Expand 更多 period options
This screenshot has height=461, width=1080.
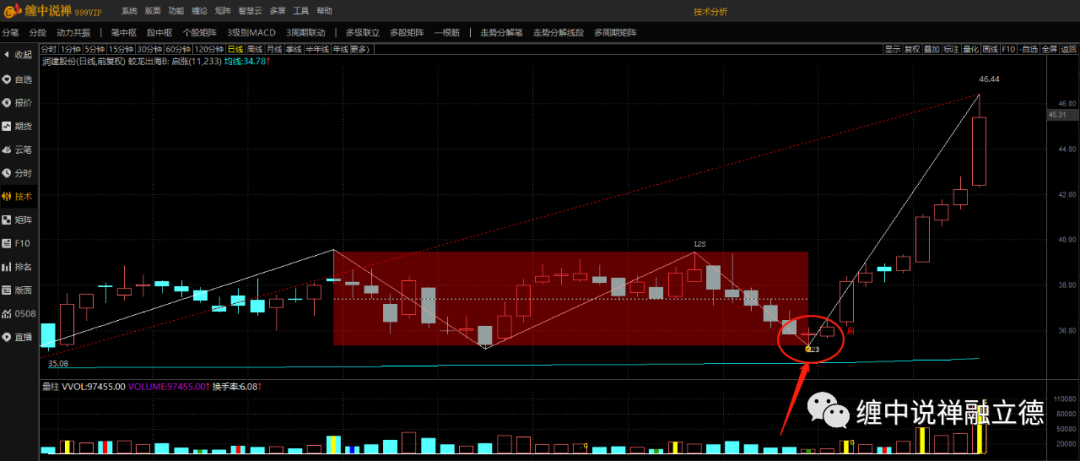360,49
